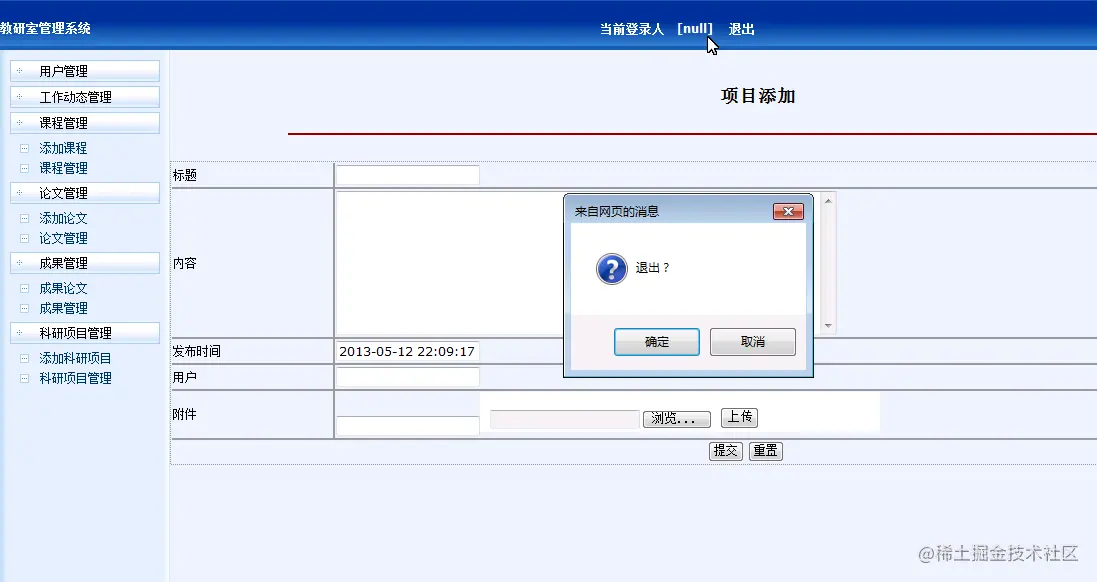
Task: Click the blue question mark icon in the dialog
Action: pyautogui.click(x=610, y=268)
